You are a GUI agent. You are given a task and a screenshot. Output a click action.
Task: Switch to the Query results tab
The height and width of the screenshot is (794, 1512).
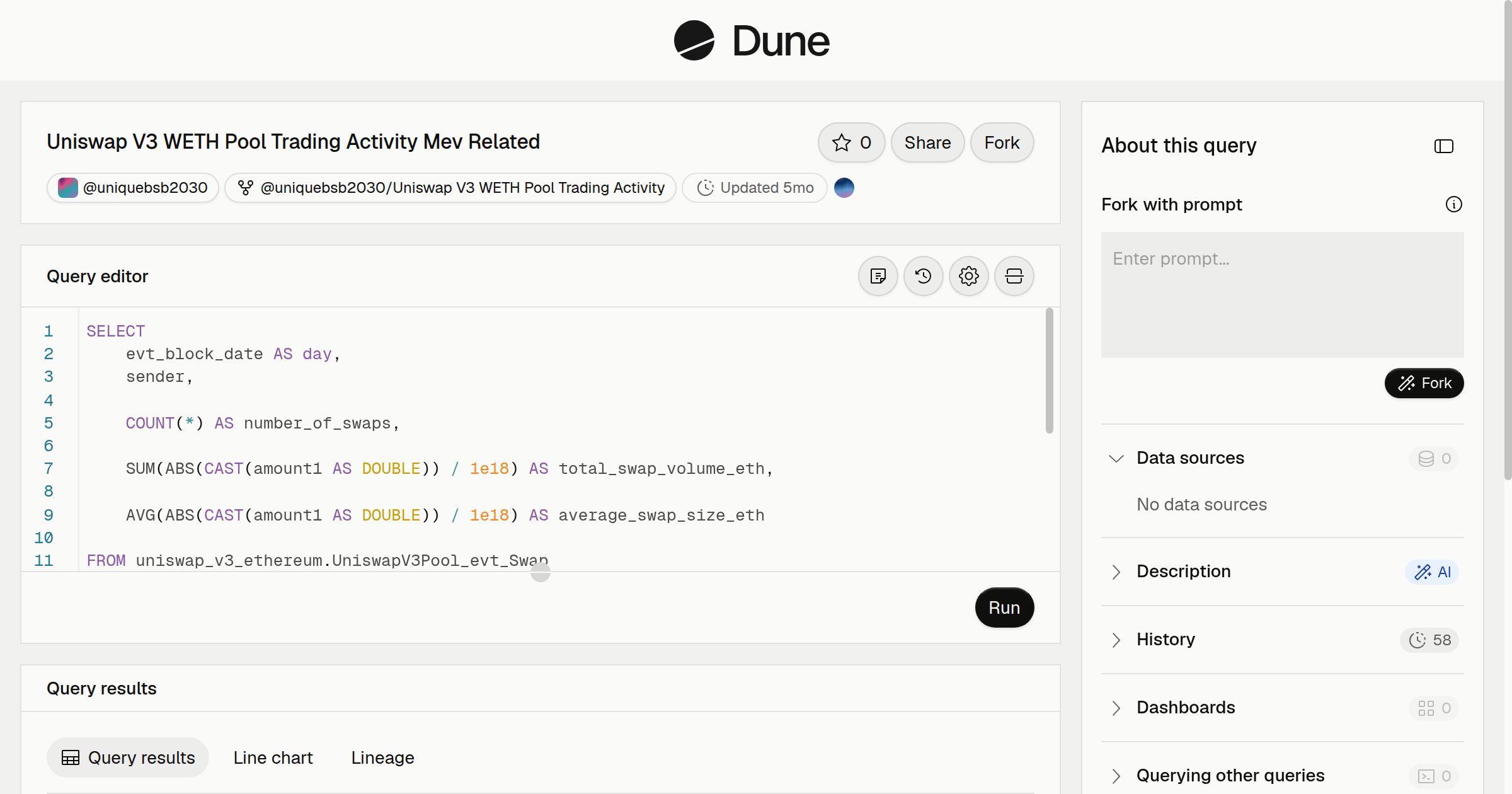pos(128,757)
